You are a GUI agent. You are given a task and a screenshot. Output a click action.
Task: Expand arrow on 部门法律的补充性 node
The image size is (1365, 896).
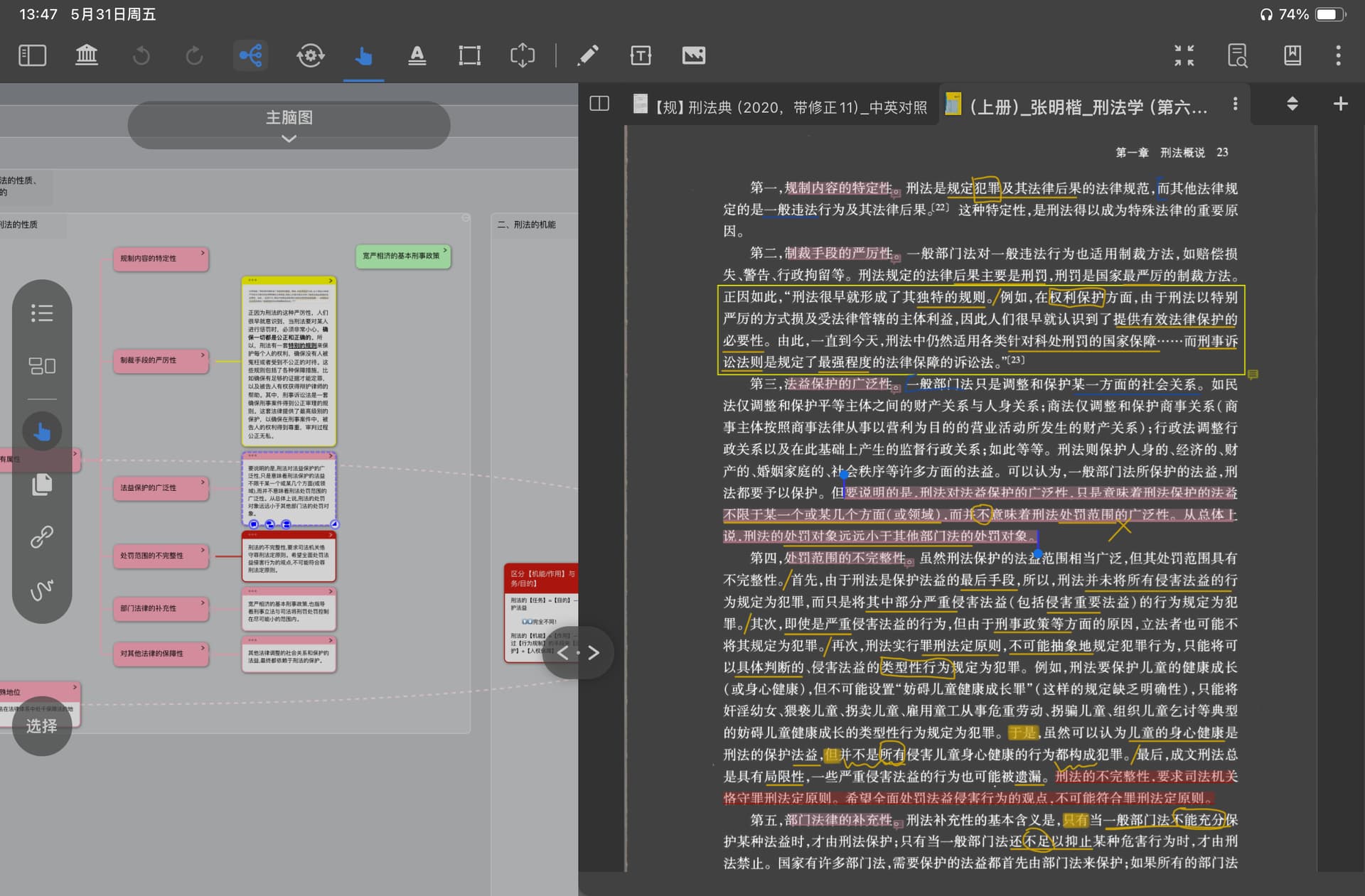click(203, 603)
